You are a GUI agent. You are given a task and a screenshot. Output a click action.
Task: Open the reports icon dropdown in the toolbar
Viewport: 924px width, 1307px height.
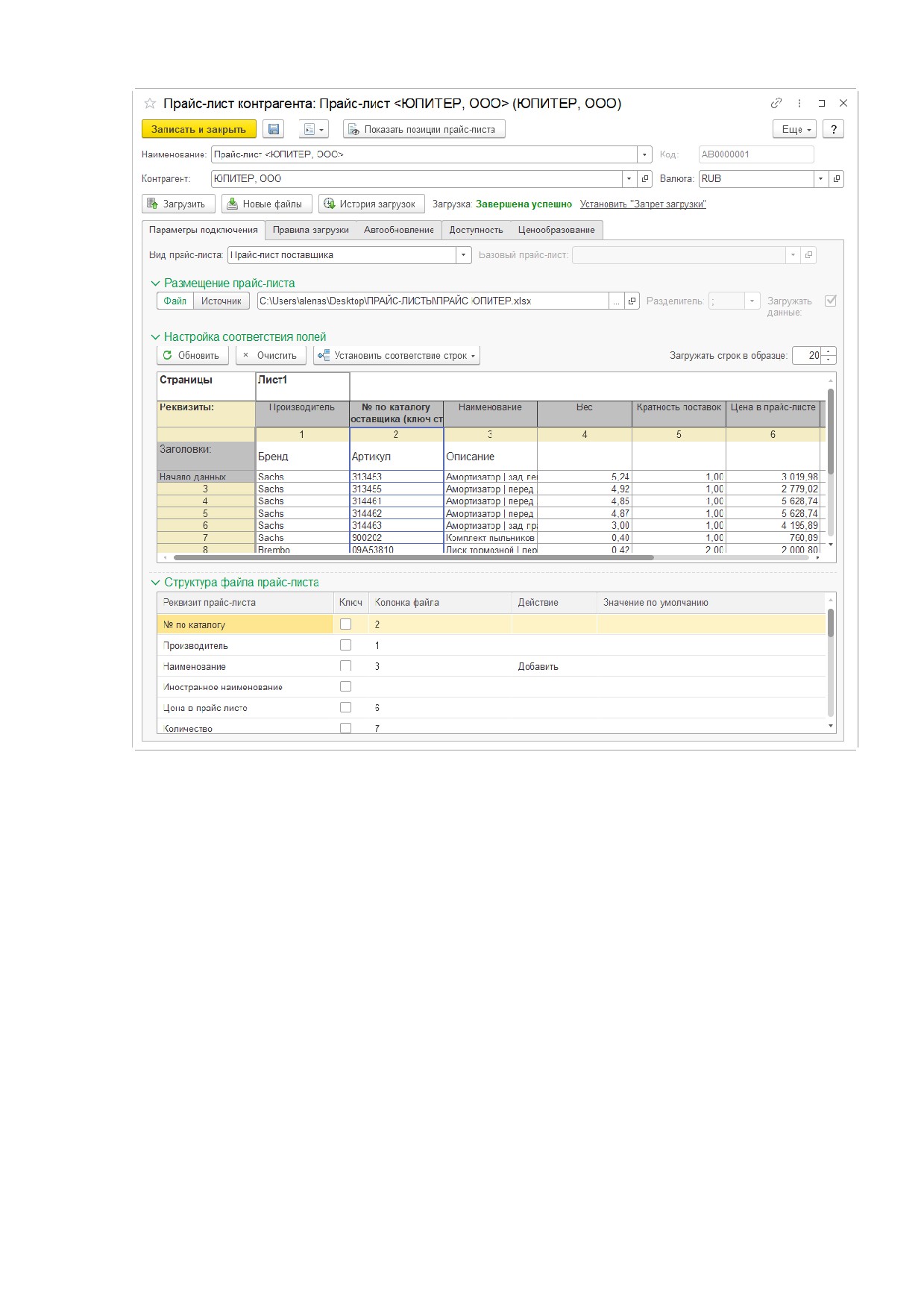(313, 129)
